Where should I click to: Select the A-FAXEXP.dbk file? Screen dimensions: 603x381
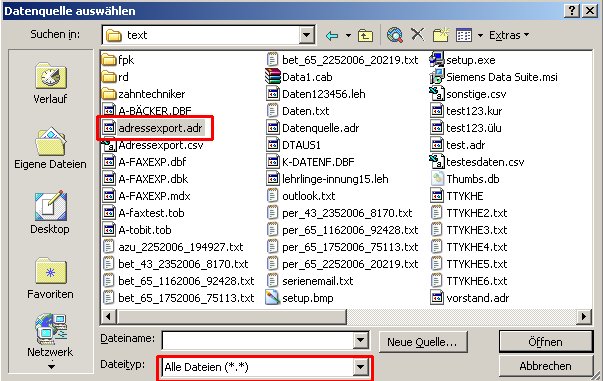pyautogui.click(x=145, y=179)
